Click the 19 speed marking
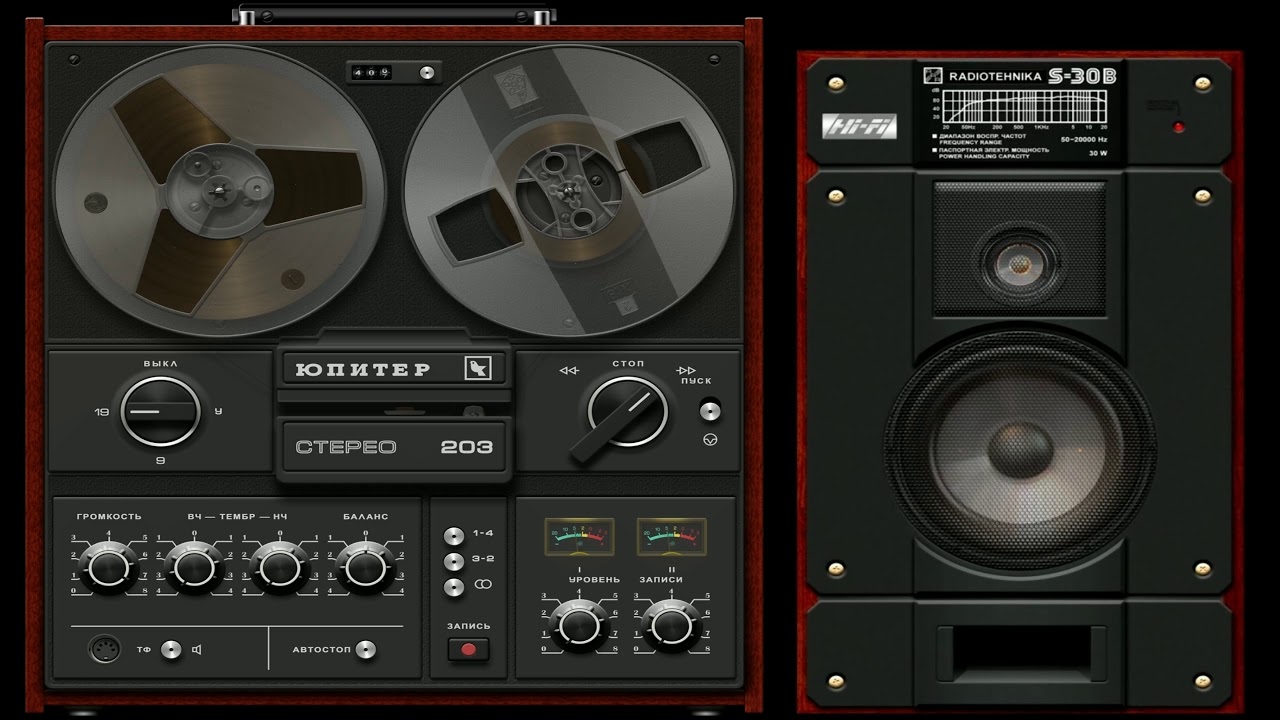Viewport: 1280px width, 720px height. tap(101, 412)
